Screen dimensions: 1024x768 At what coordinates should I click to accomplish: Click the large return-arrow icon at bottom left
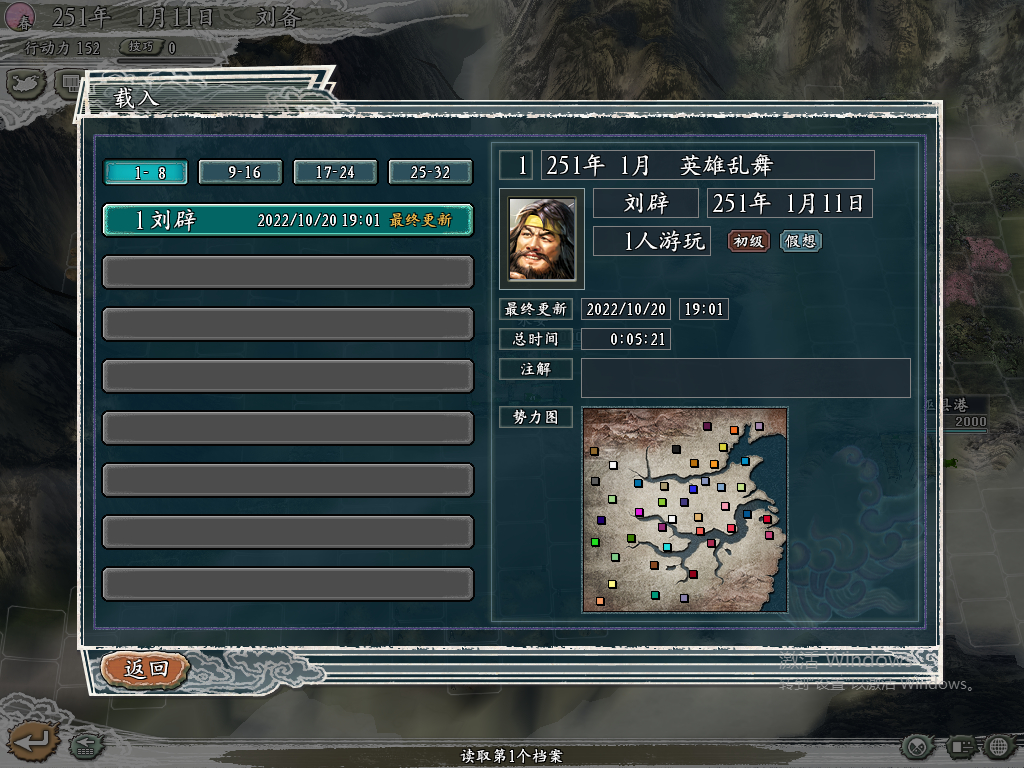coord(33,741)
